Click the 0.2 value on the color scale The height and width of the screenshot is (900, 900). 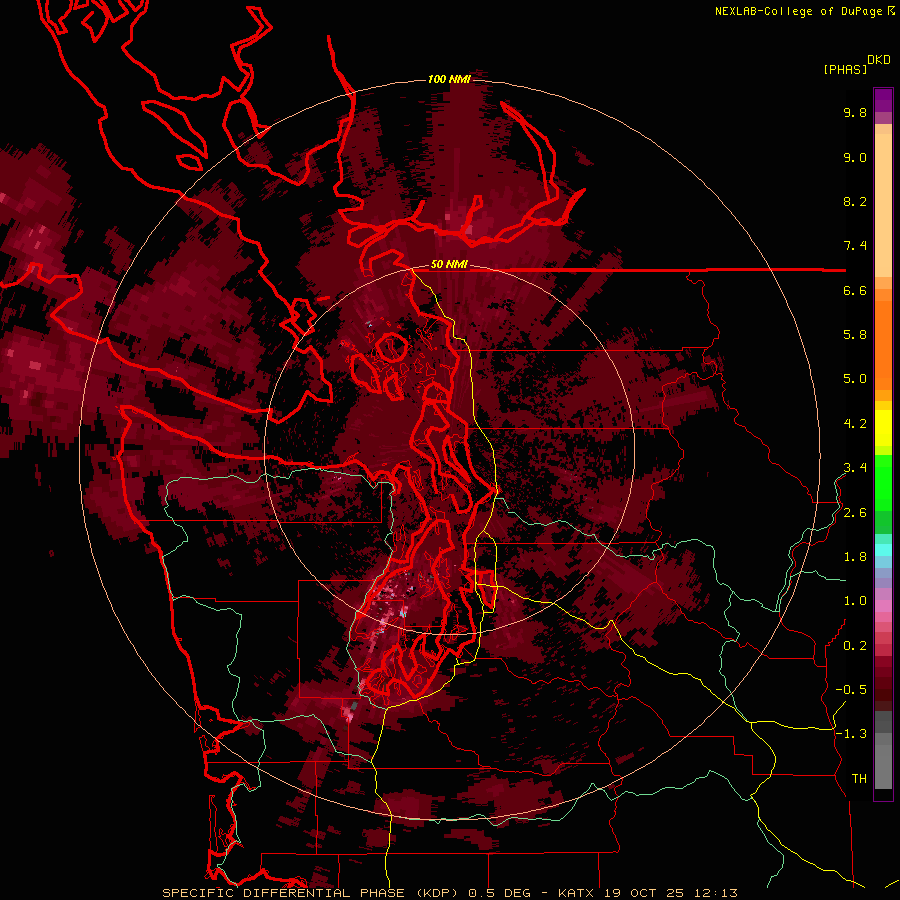pos(855,646)
